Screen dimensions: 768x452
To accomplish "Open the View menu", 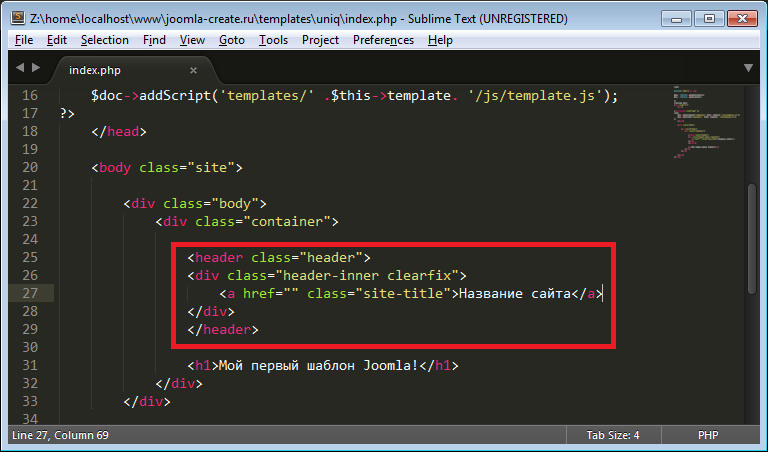I will (192, 40).
